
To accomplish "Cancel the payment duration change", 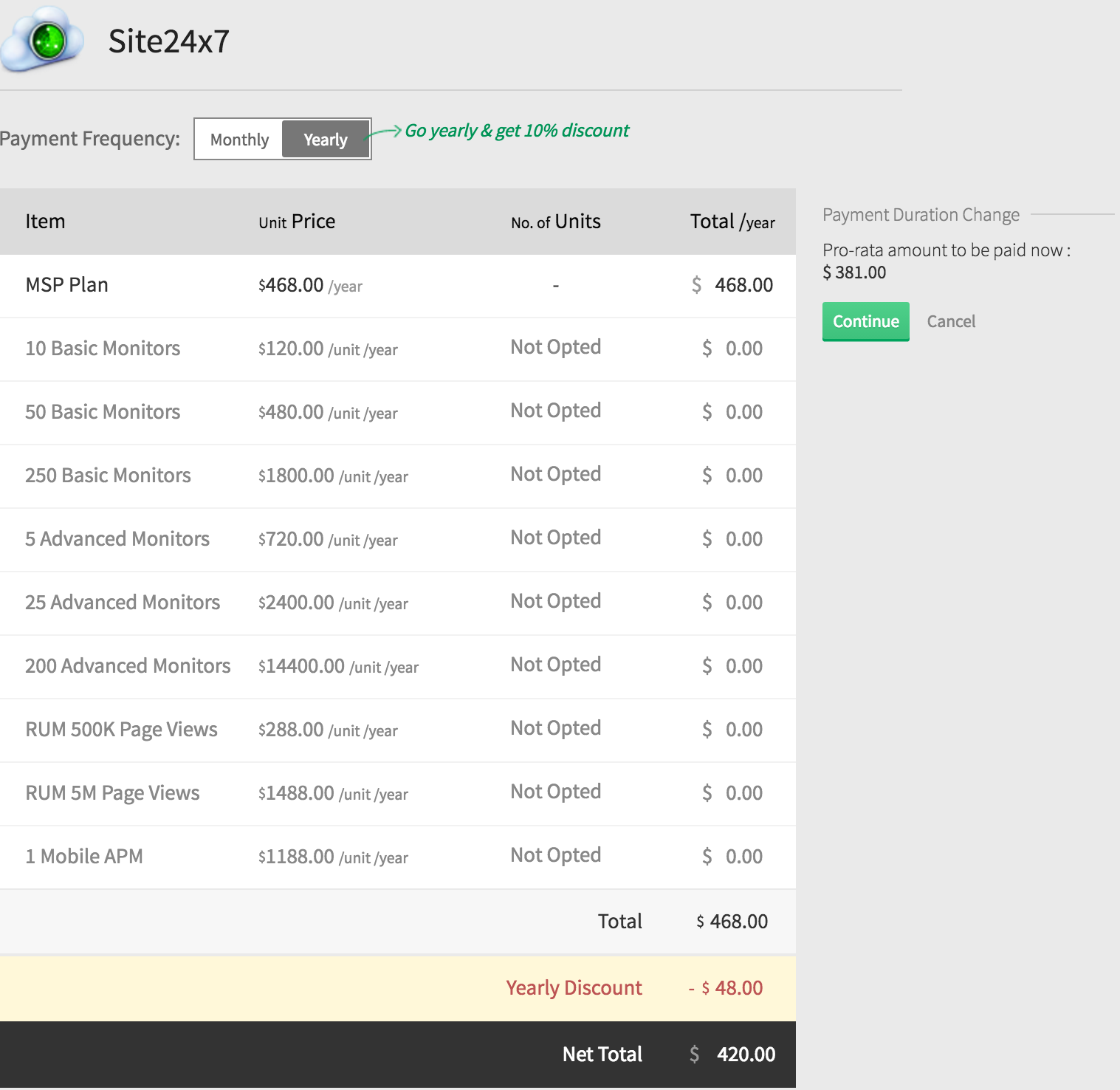I will point(951,321).
